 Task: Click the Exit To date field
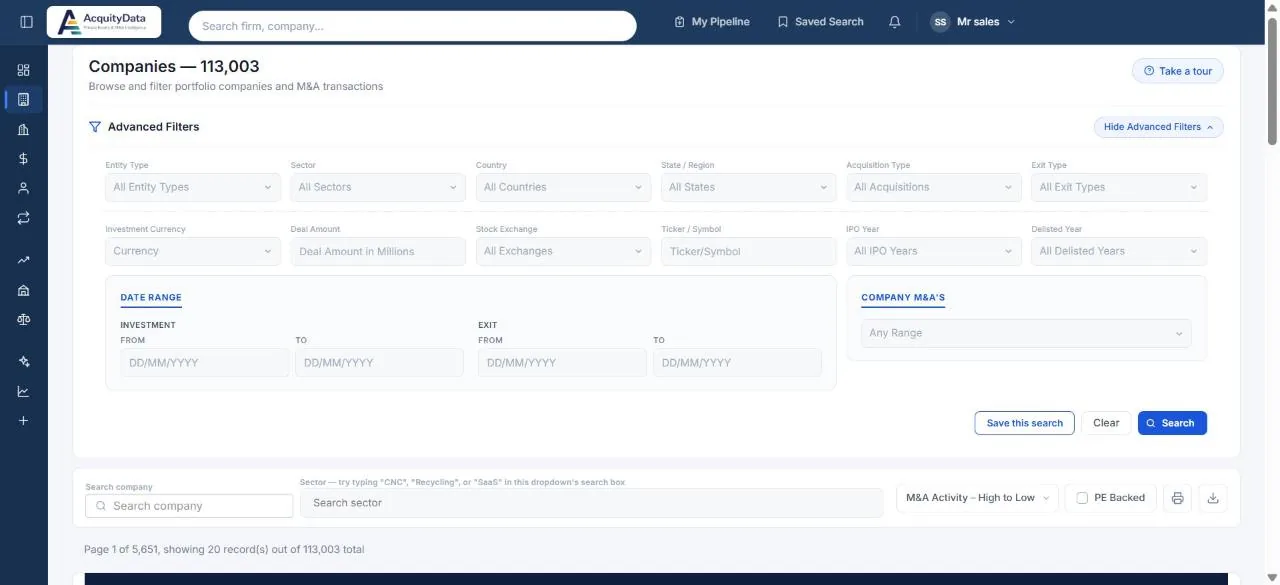(737, 363)
